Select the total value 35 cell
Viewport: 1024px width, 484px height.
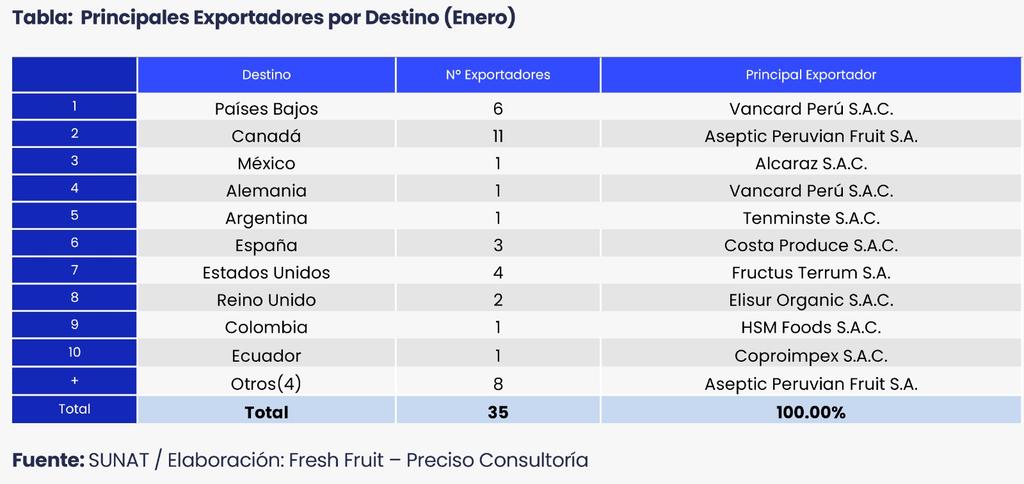click(x=498, y=411)
